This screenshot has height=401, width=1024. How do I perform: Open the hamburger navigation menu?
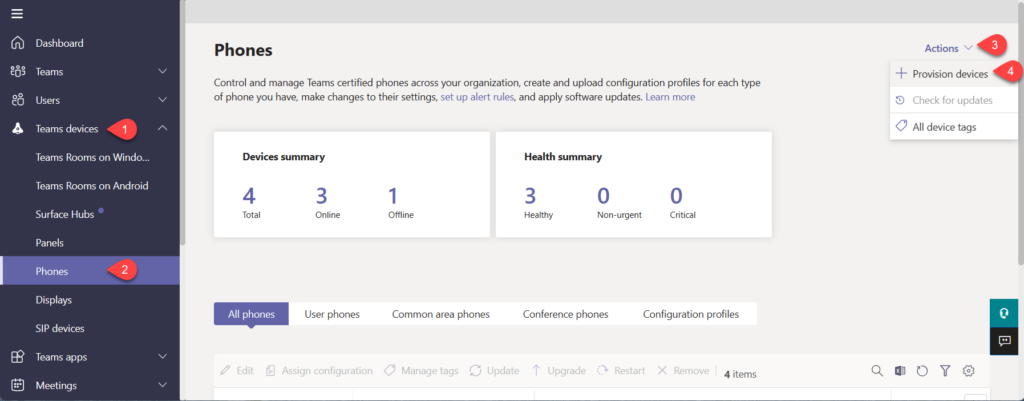click(18, 14)
